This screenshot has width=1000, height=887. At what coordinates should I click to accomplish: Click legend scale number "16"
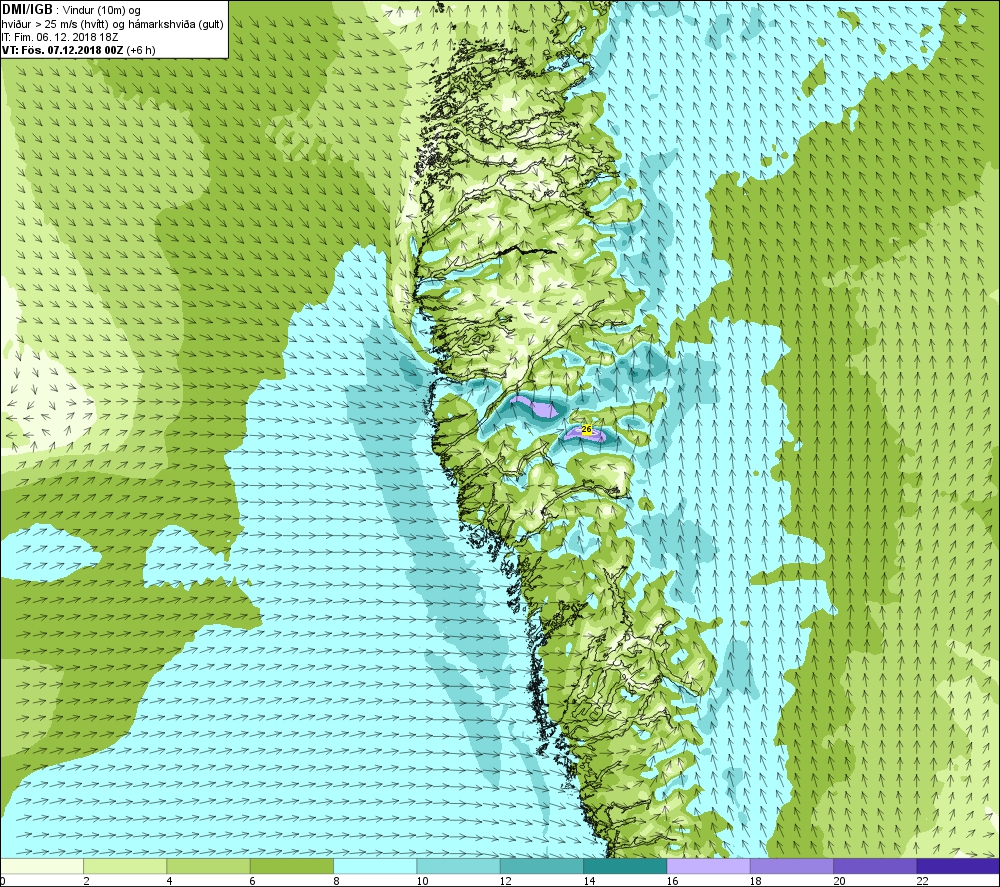672,881
